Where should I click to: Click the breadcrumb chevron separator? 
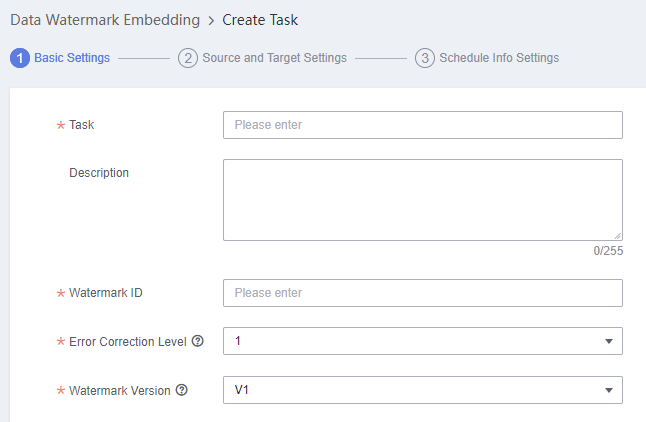pos(211,21)
